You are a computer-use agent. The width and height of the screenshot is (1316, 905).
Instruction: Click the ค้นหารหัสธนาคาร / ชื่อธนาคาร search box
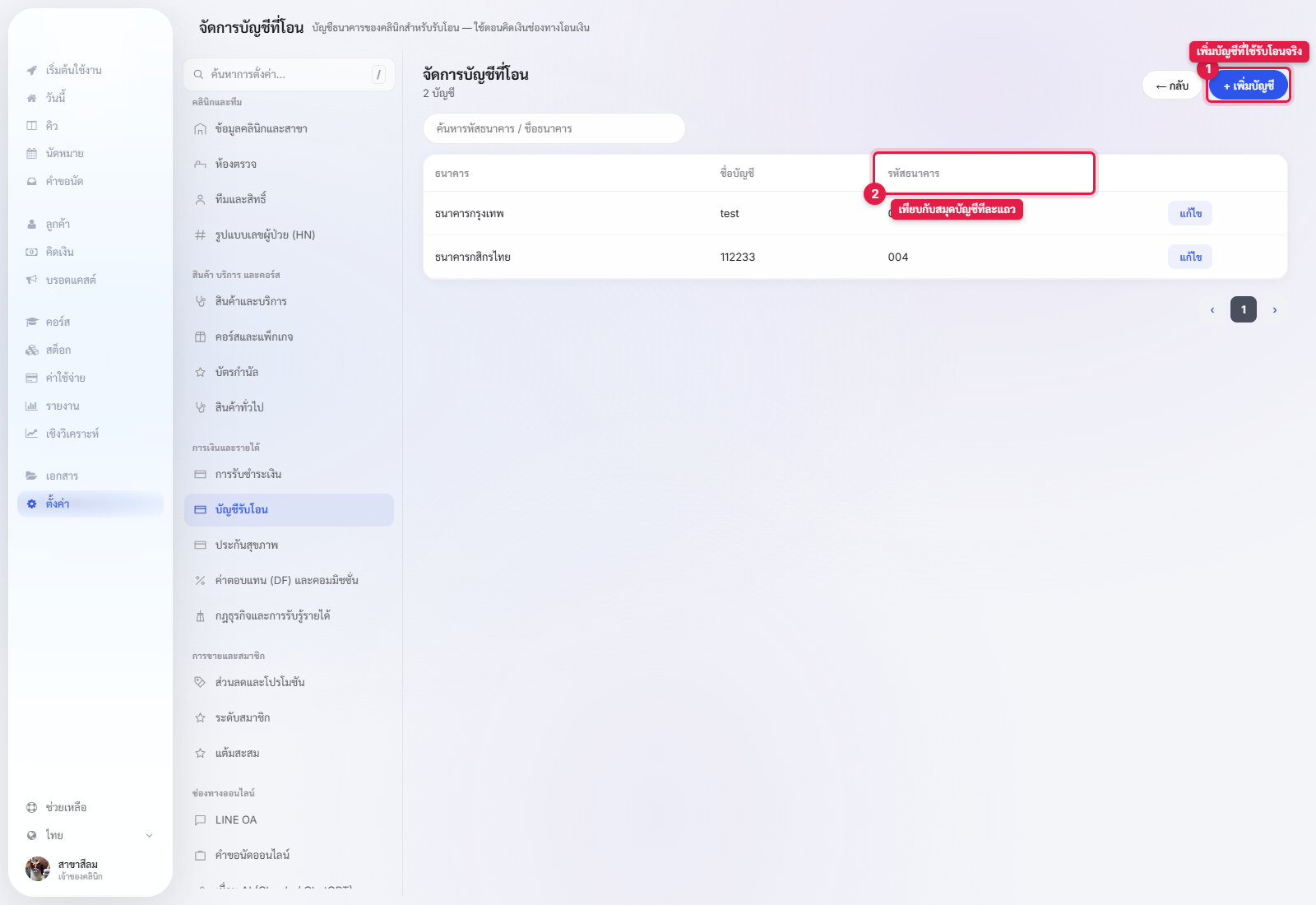click(x=554, y=129)
